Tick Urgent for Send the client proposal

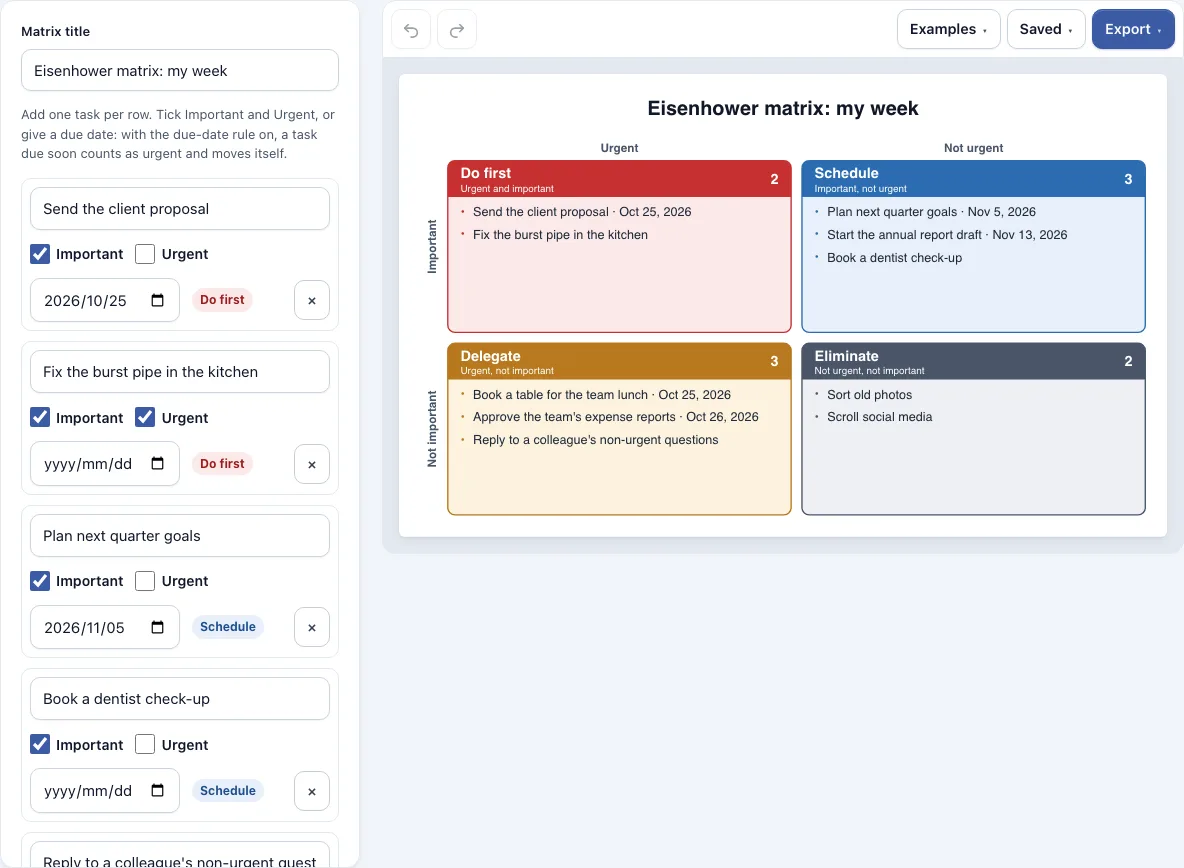point(145,254)
